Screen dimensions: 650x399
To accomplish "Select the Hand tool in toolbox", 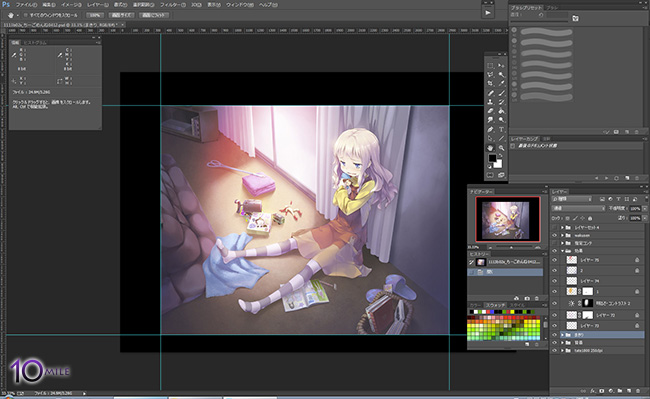I will [x=490, y=148].
